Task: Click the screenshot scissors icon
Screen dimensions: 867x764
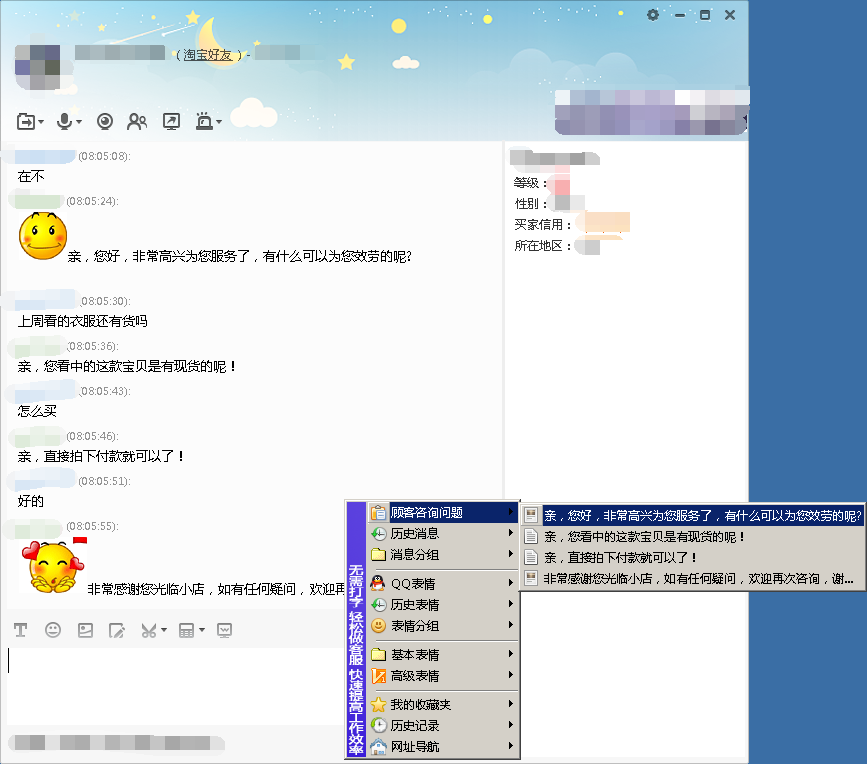Action: click(x=148, y=630)
